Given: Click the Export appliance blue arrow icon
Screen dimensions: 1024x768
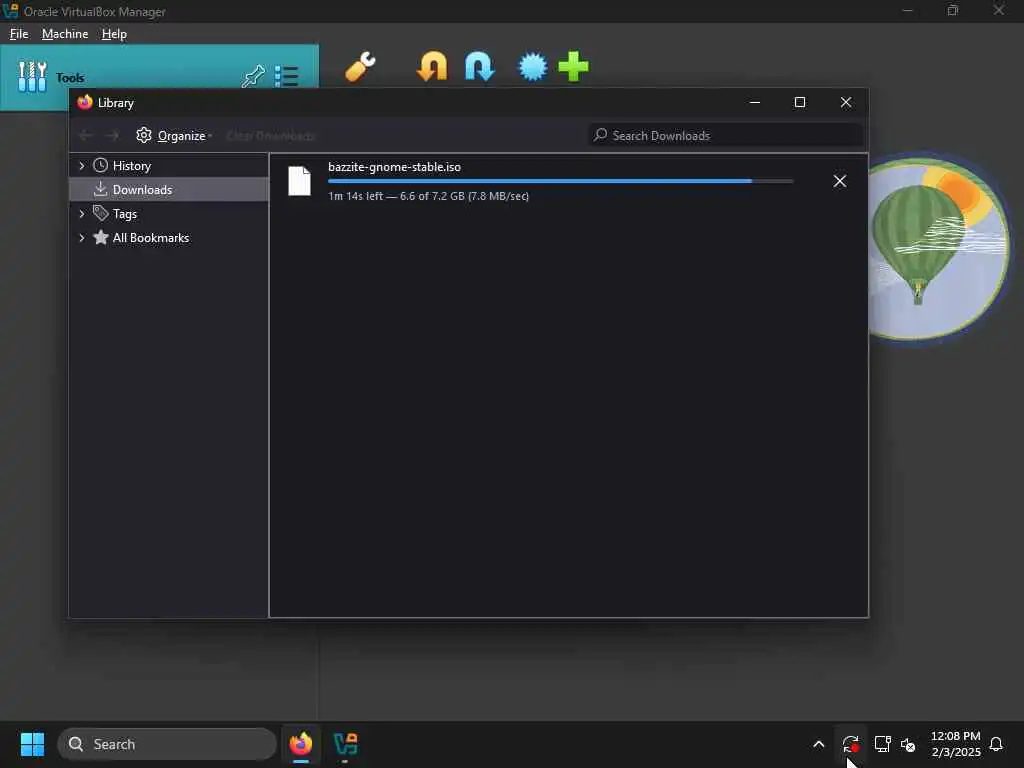Looking at the screenshot, I should click(x=479, y=67).
